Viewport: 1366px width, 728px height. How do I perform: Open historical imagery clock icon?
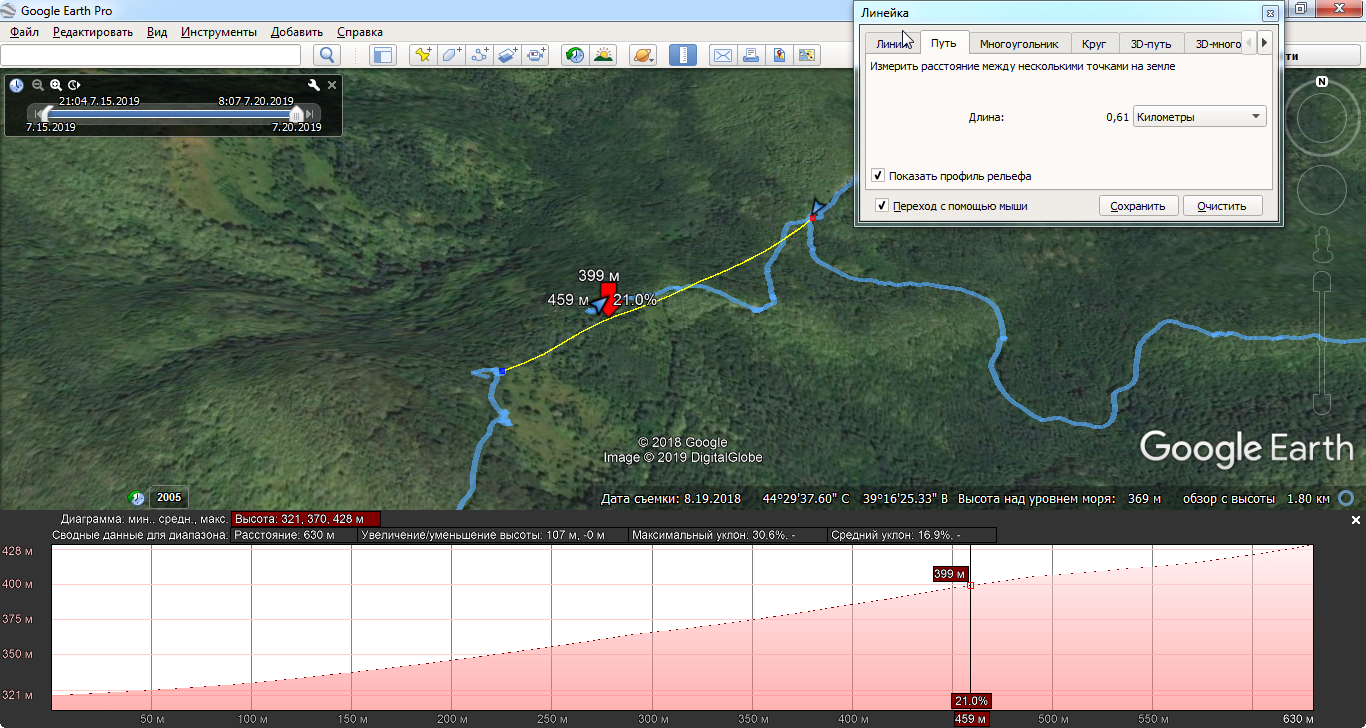[575, 55]
